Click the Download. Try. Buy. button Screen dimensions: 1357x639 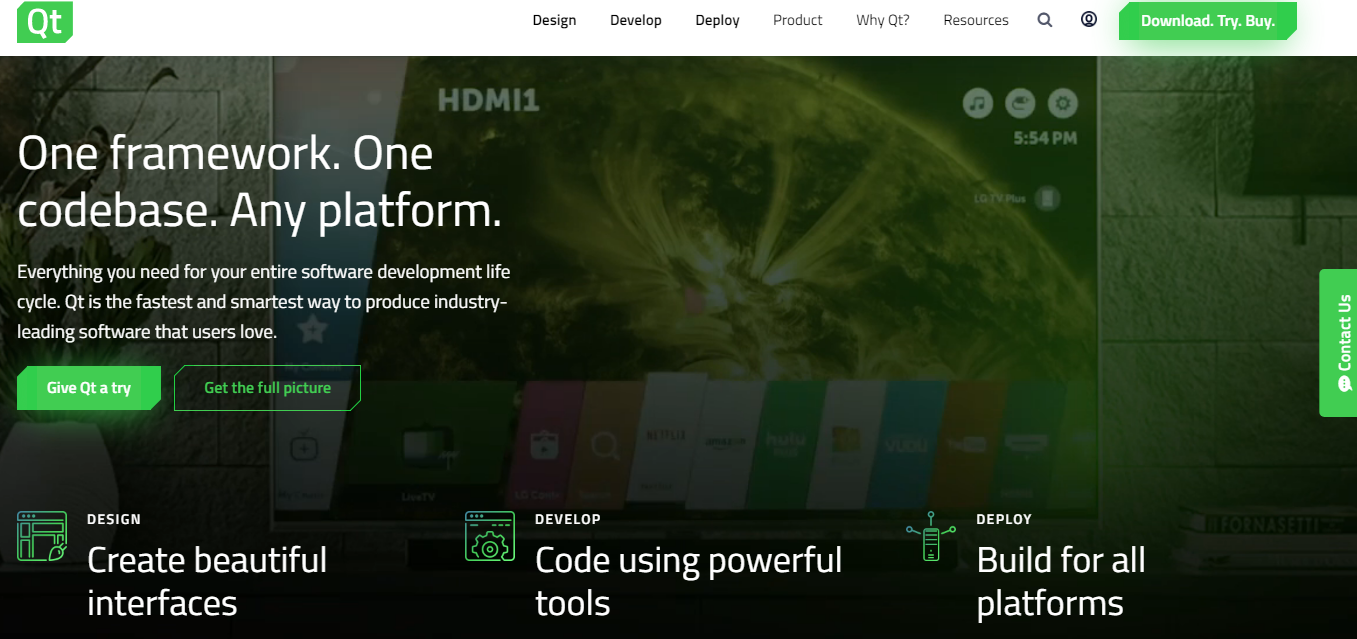(1208, 21)
